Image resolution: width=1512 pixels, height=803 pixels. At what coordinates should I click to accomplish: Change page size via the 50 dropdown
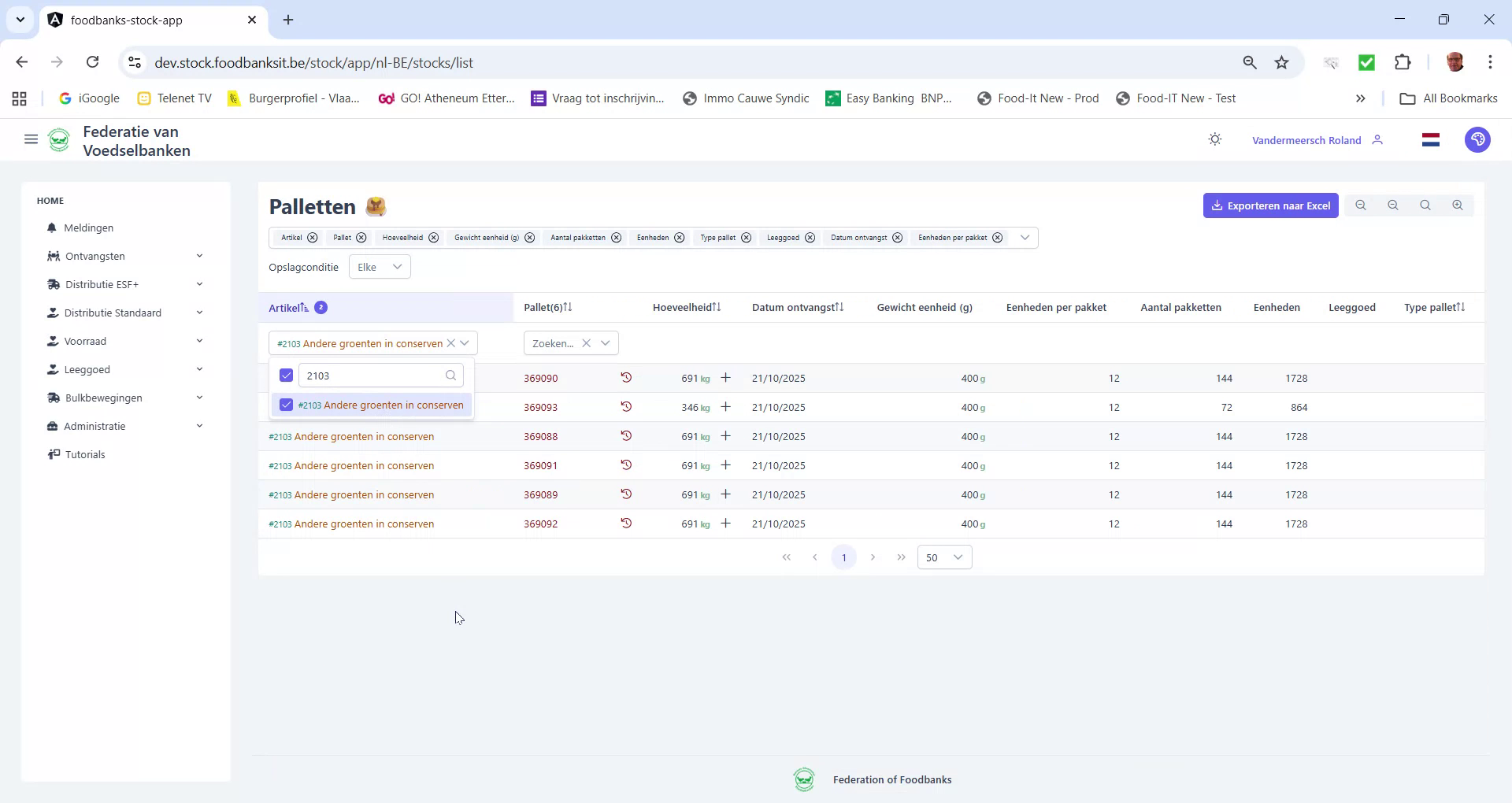[x=944, y=557]
